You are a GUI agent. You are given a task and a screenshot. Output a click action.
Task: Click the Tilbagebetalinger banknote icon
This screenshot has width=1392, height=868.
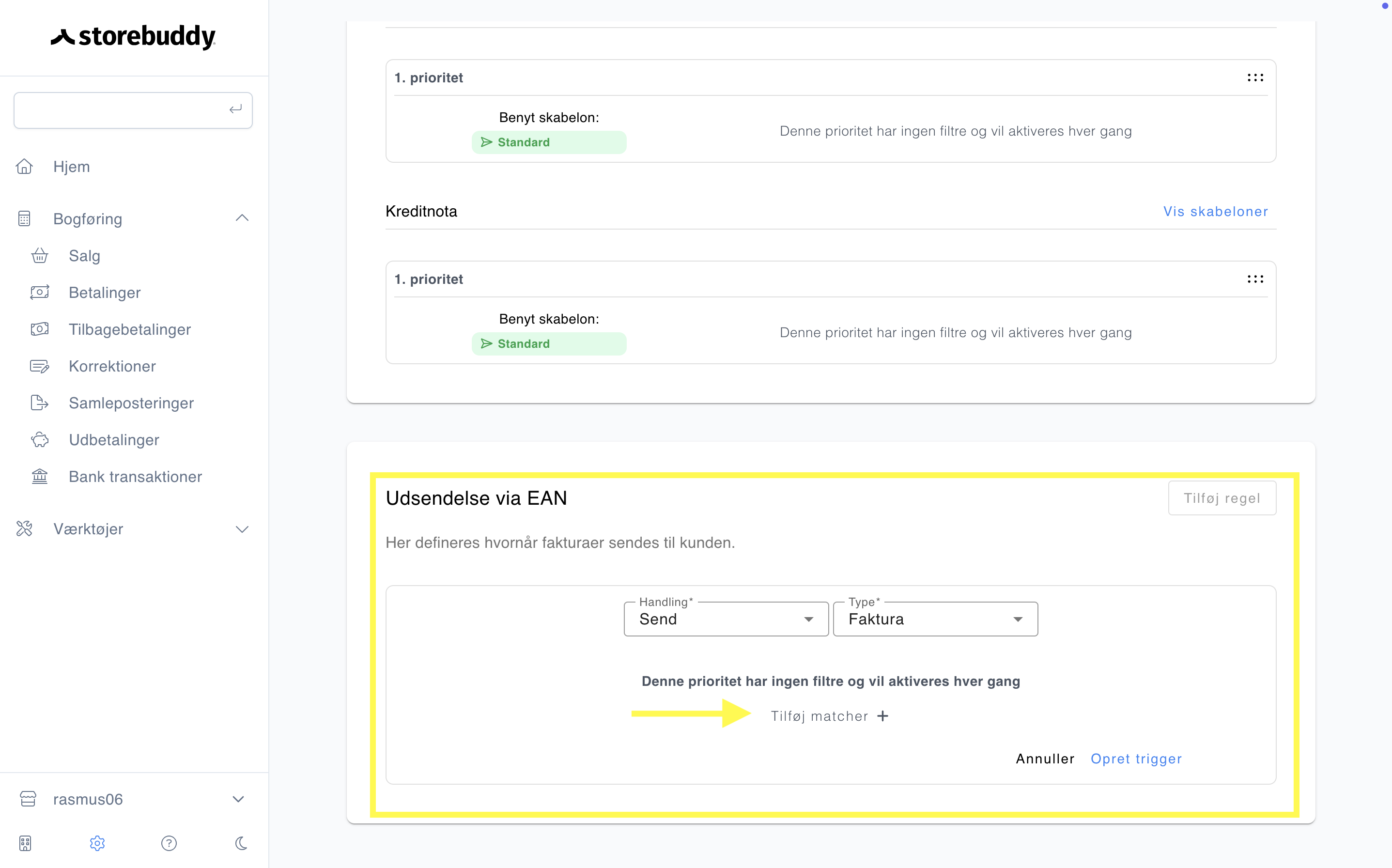click(40, 329)
